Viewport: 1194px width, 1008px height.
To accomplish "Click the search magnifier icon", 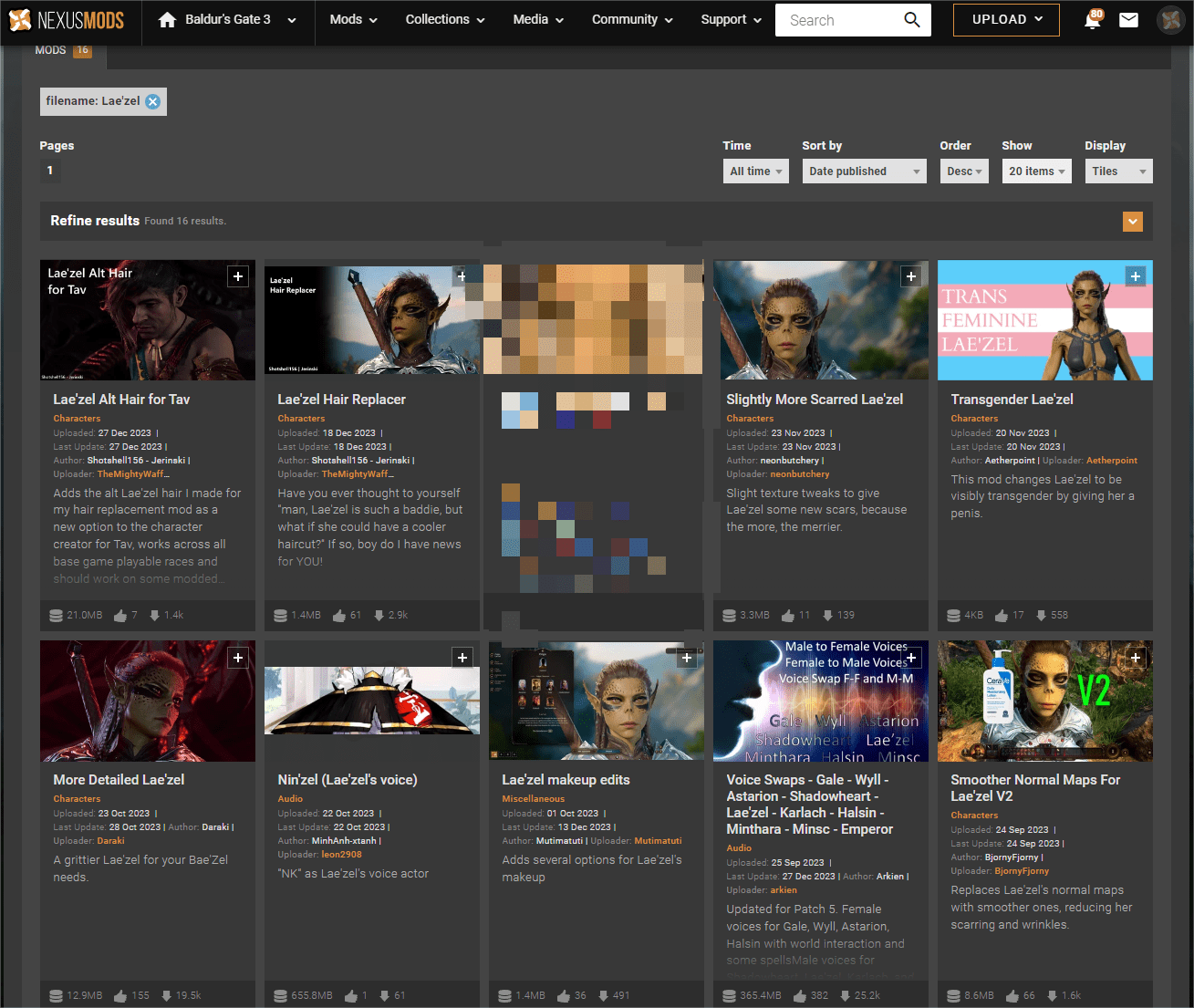I will 911,19.
